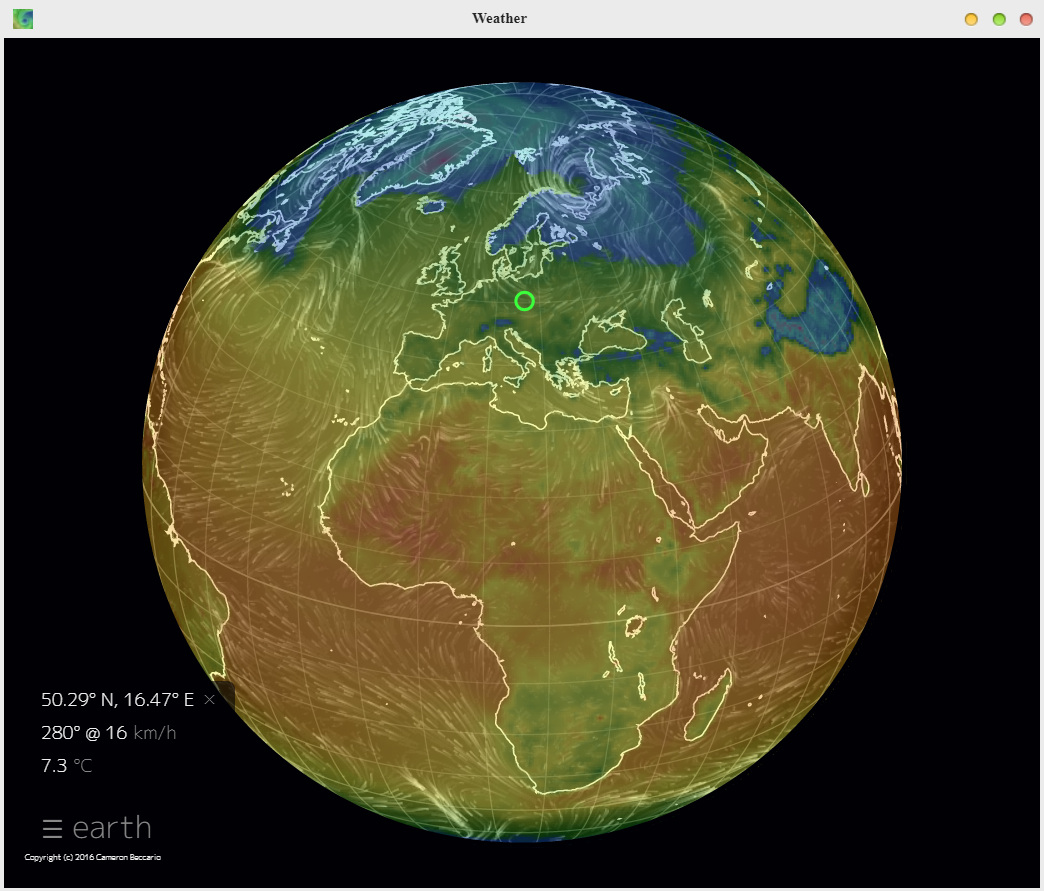Click the green location marker circle
The height and width of the screenshot is (891, 1044).
524,301
